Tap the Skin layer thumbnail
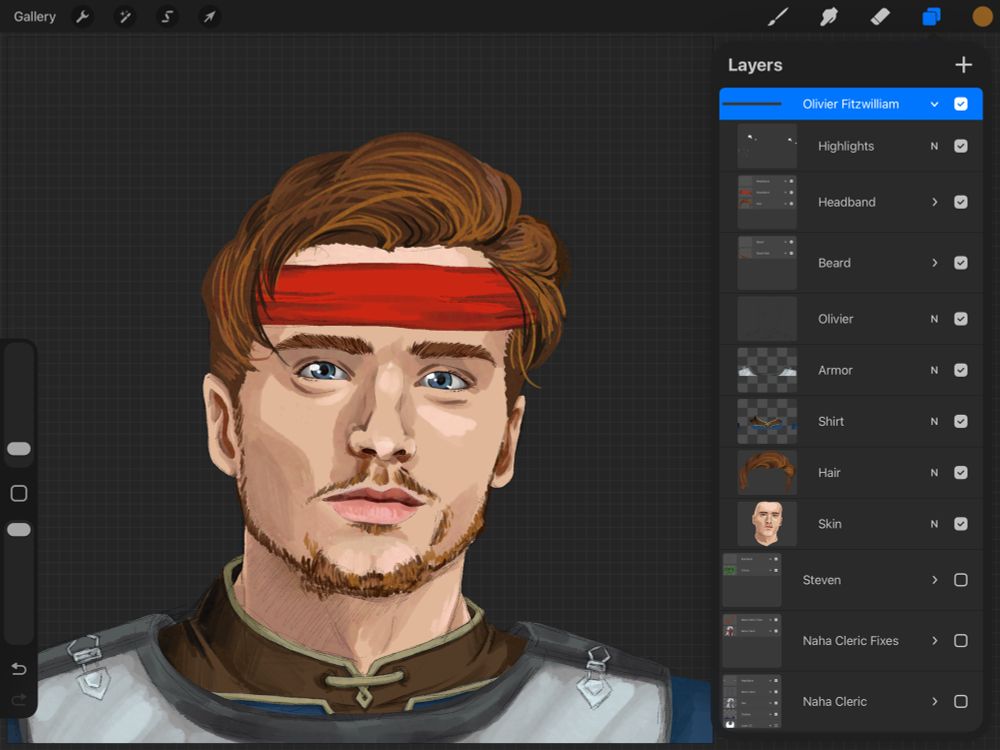Screen dimensions: 1000x750 [x=765, y=524]
